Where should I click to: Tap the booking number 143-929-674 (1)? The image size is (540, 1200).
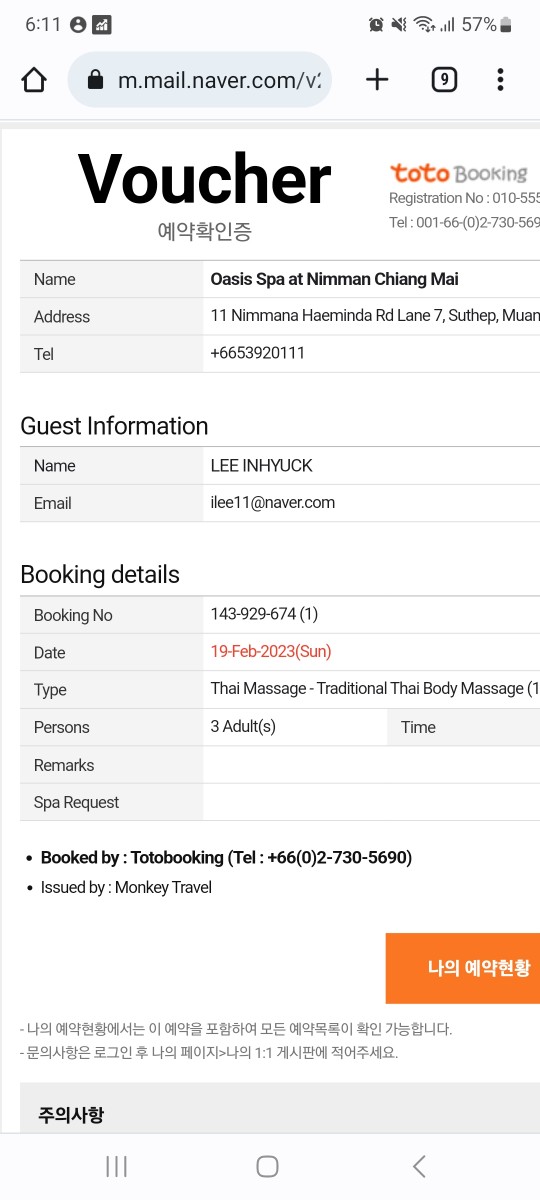click(264, 614)
